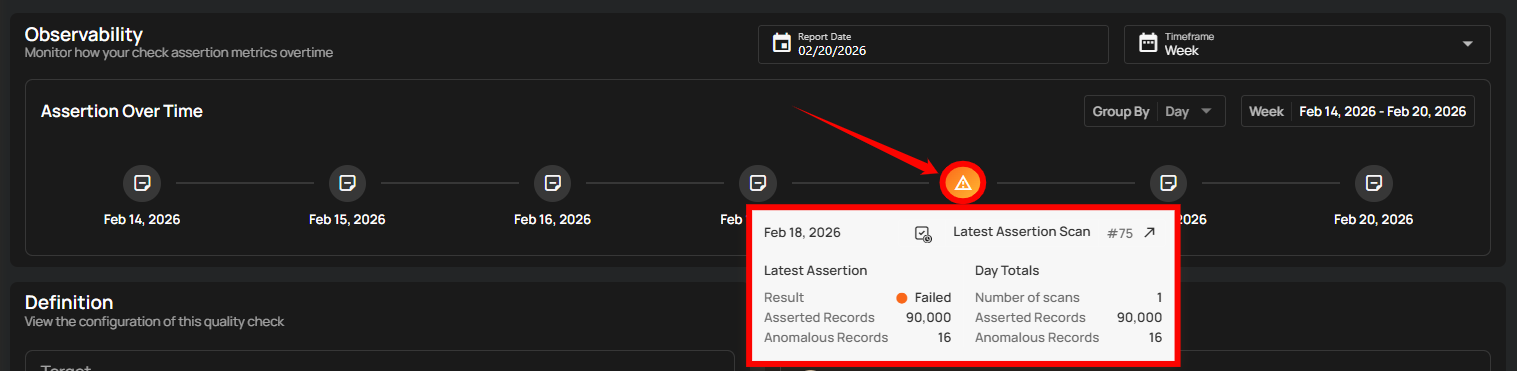1517x371 pixels.
Task: Click the Feb 15, 2026 timeline marker icon
Action: [347, 183]
